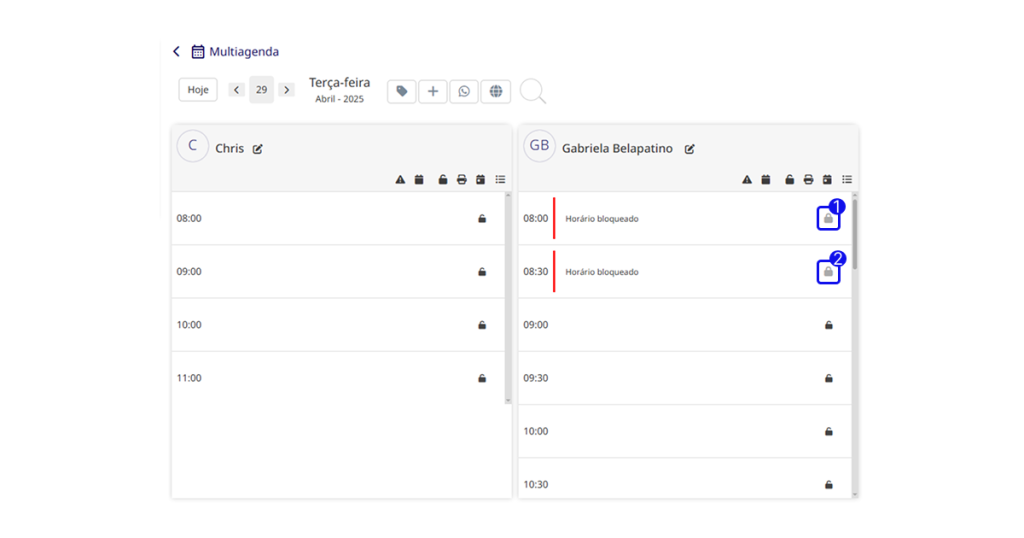Go to previous day with left chevron
The width and height of the screenshot is (1024, 538).
click(236, 90)
